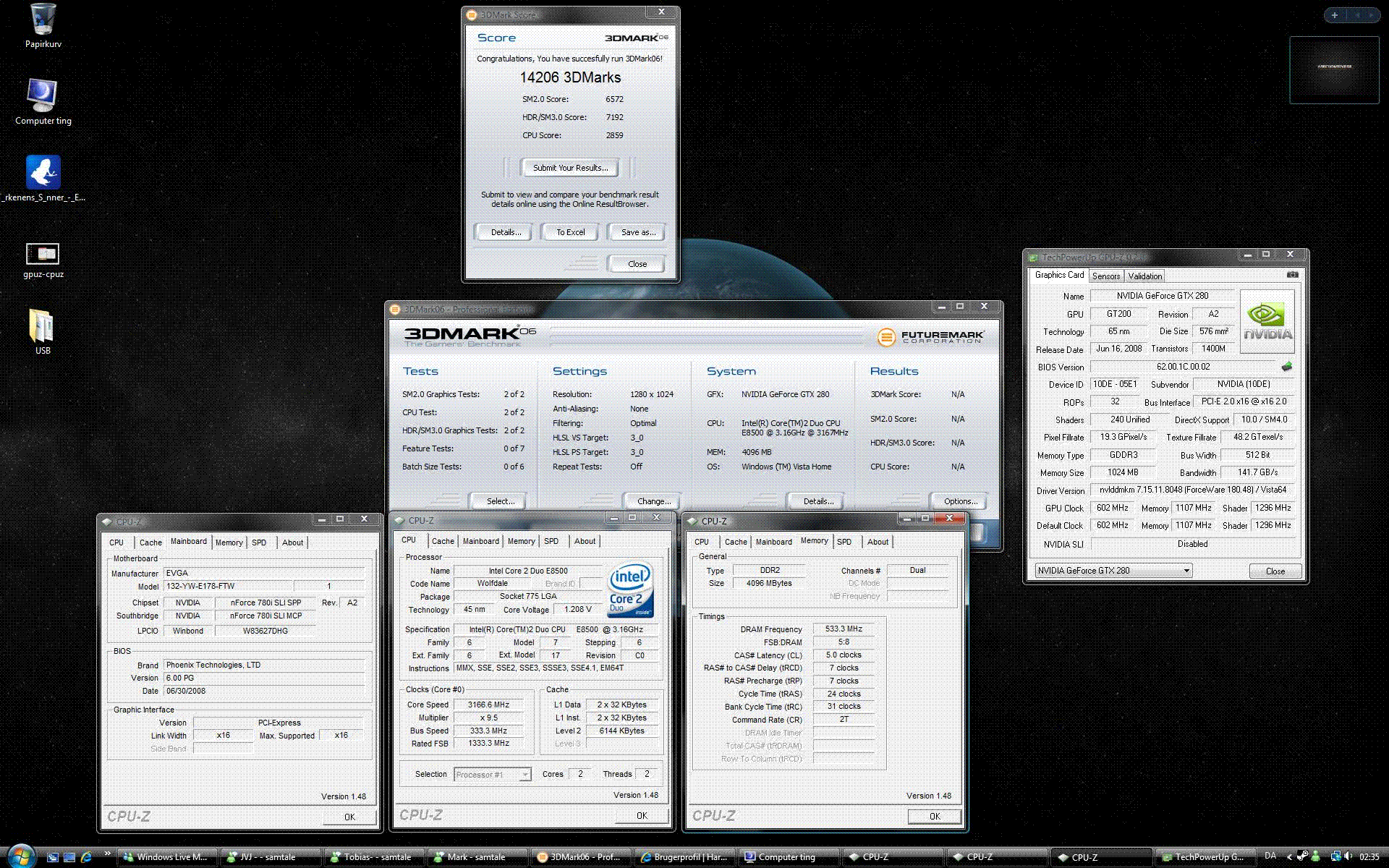Open Memory tab in CPU-Z Mainboard window
Image resolution: width=1389 pixels, height=868 pixels.
(x=229, y=542)
